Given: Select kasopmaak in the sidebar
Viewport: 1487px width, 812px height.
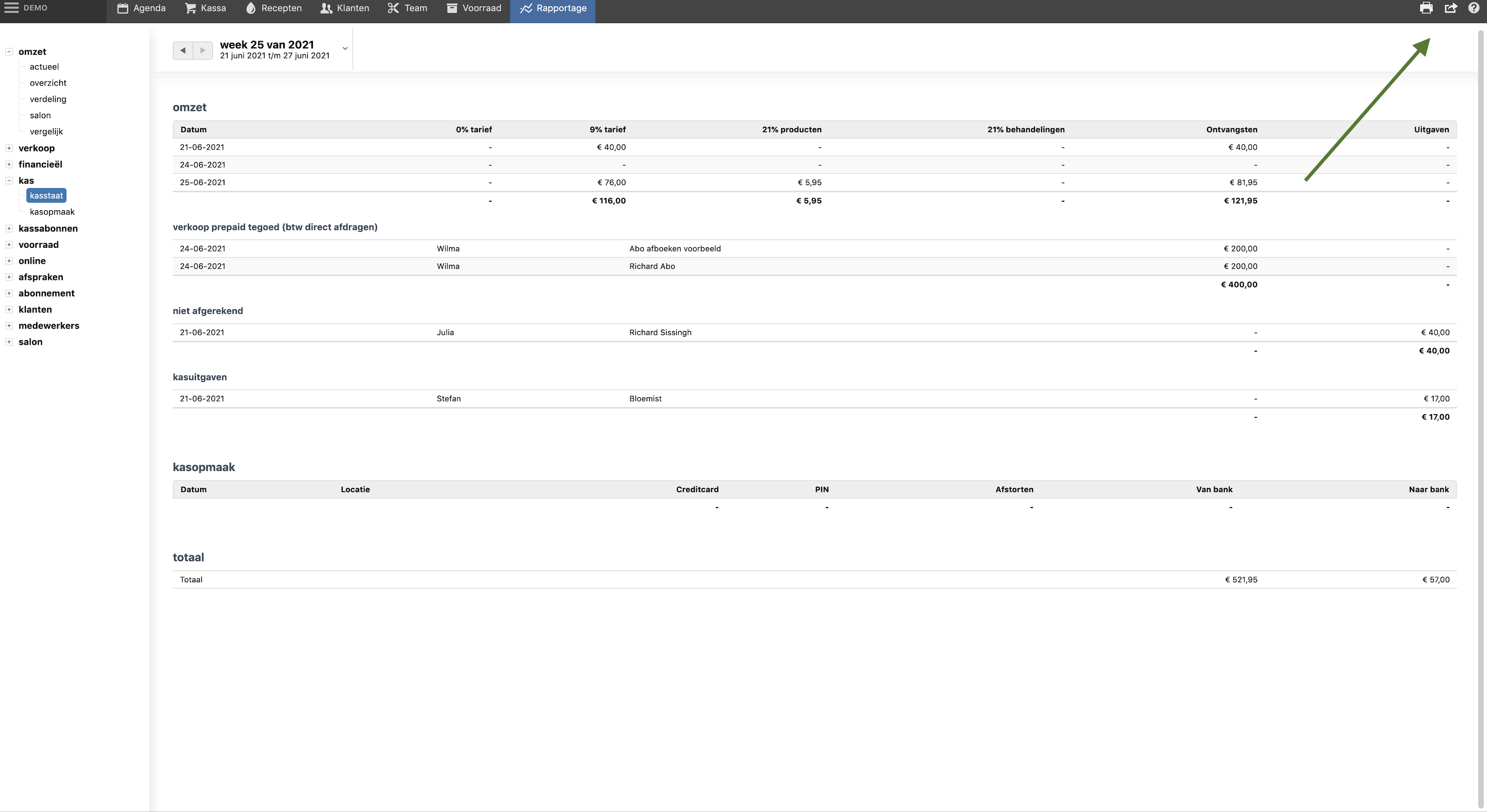Looking at the screenshot, I should (x=52, y=212).
